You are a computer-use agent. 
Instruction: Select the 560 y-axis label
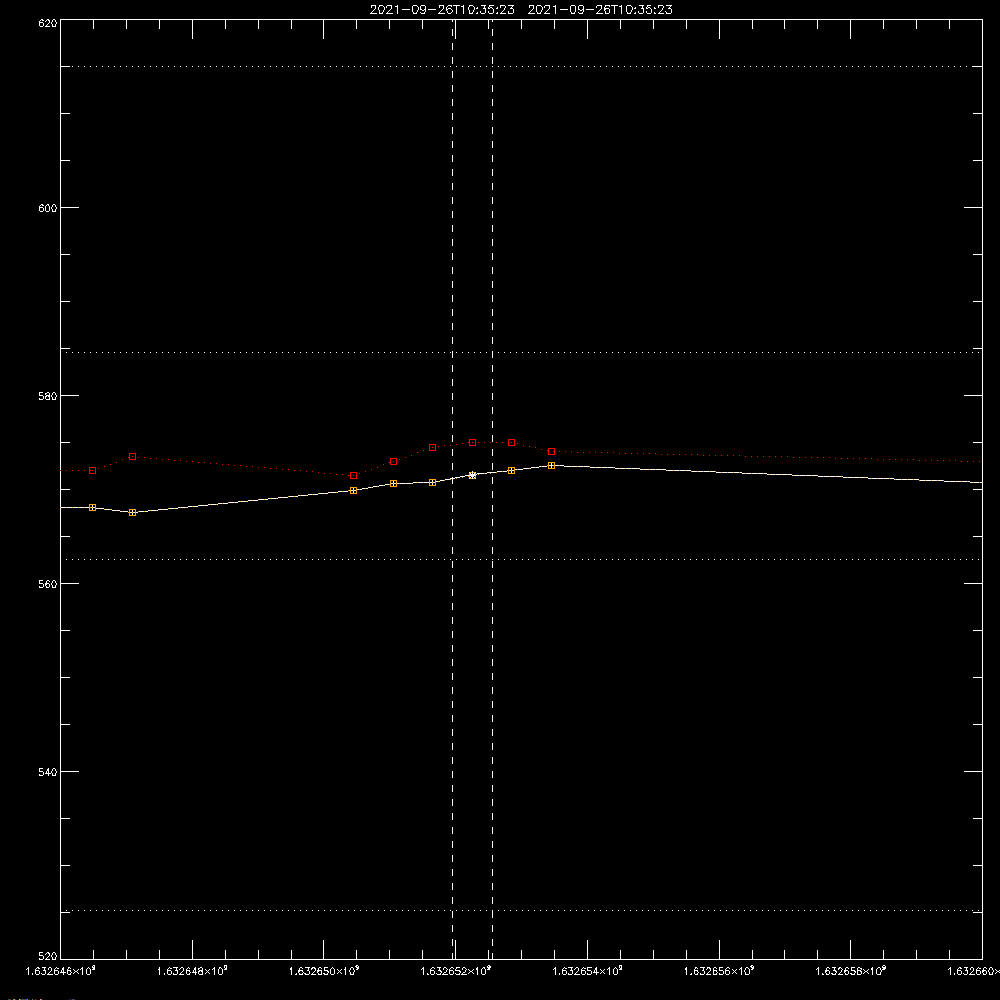[48, 584]
